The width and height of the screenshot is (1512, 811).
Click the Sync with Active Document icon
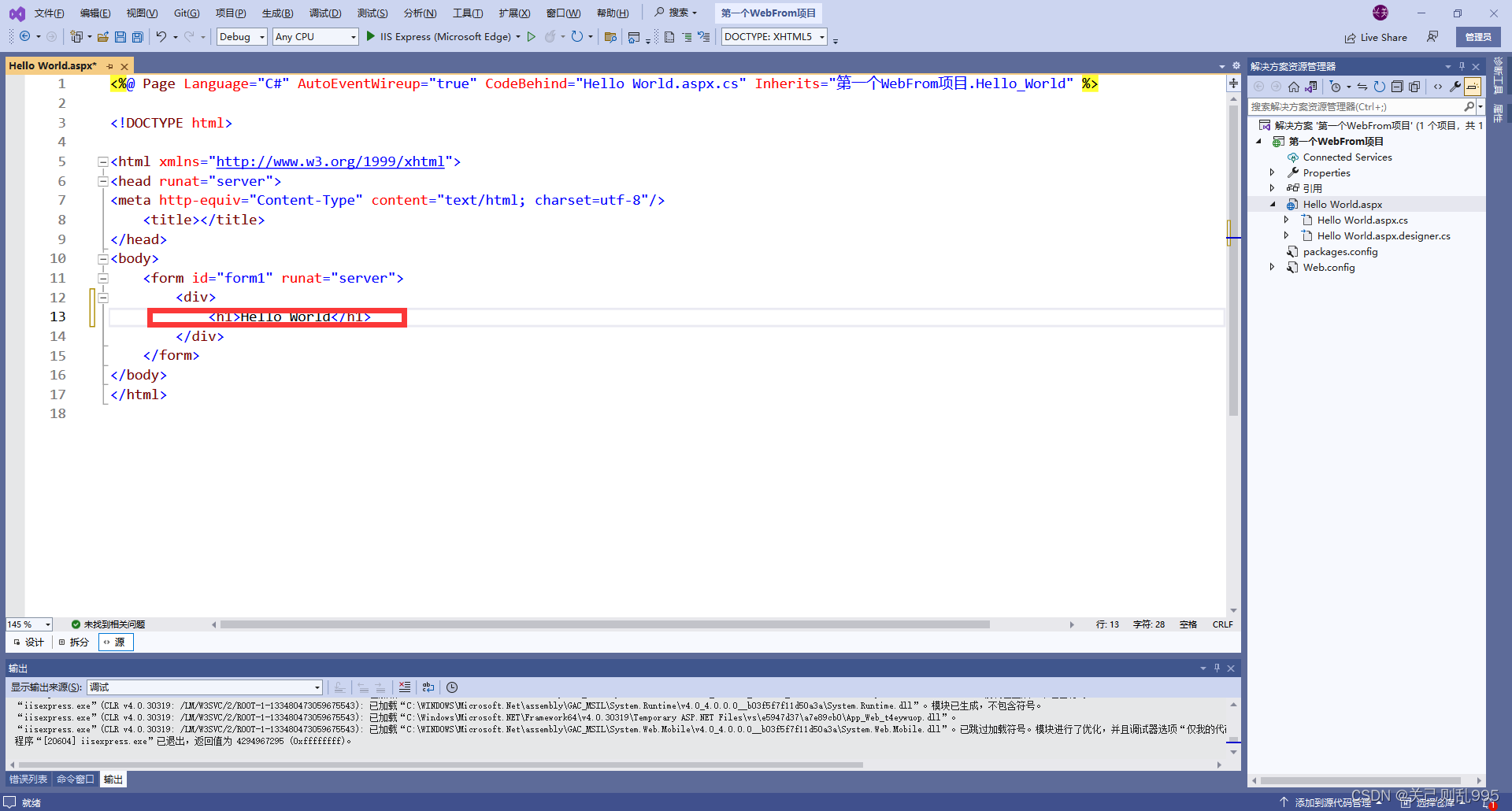(x=1362, y=87)
